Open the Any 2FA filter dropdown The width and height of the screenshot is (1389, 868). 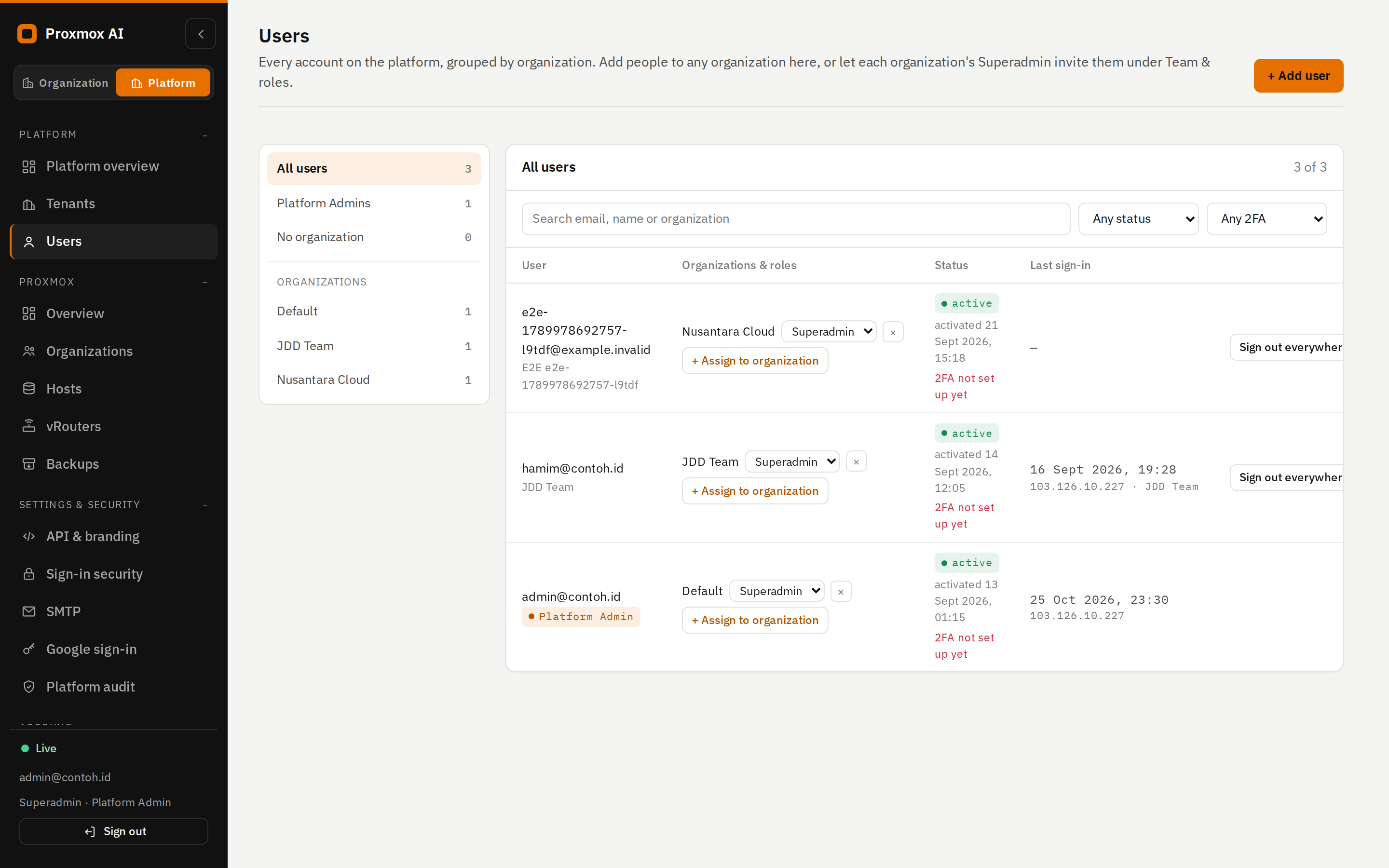(x=1266, y=219)
